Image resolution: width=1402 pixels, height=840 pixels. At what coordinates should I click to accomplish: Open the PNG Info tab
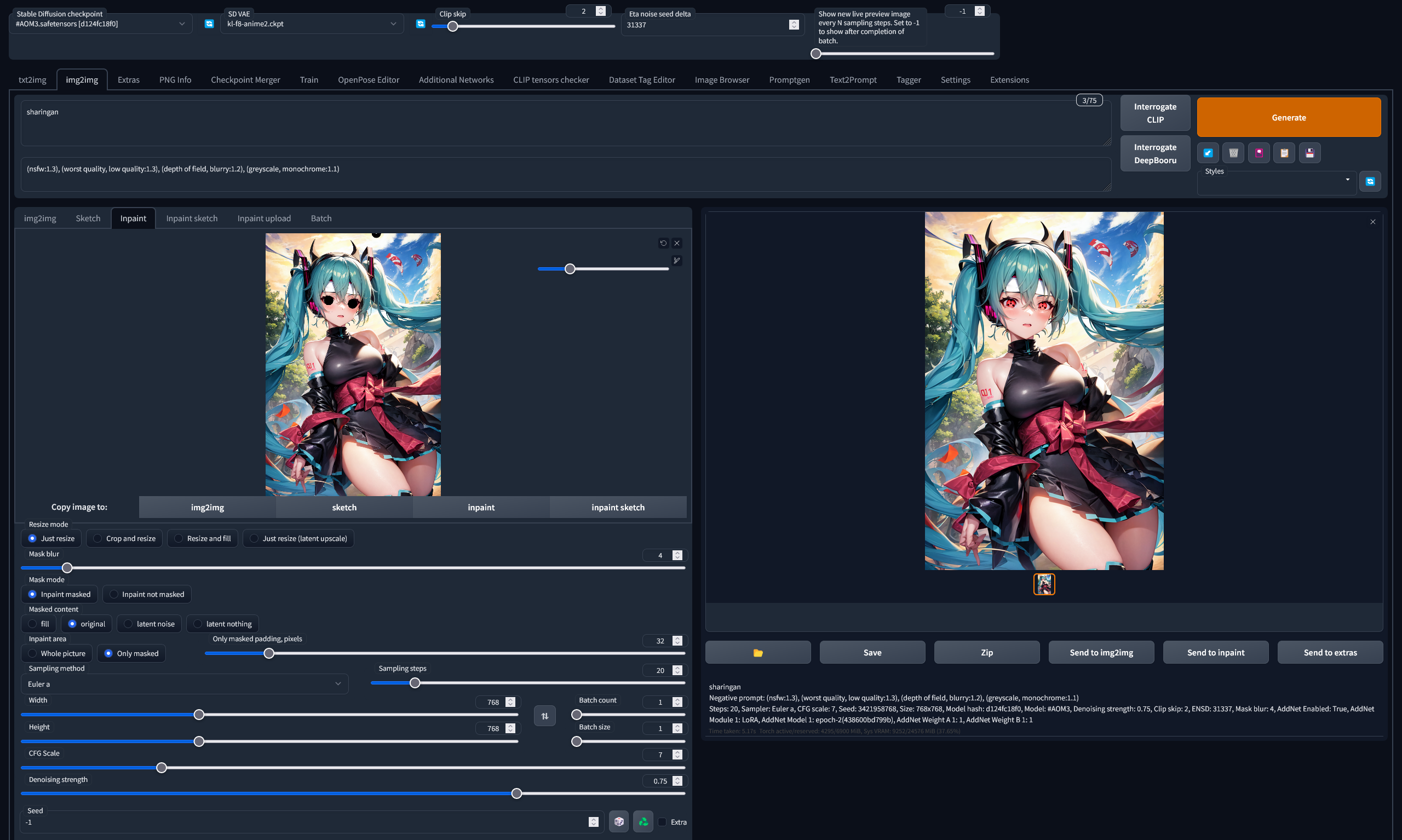pos(175,80)
